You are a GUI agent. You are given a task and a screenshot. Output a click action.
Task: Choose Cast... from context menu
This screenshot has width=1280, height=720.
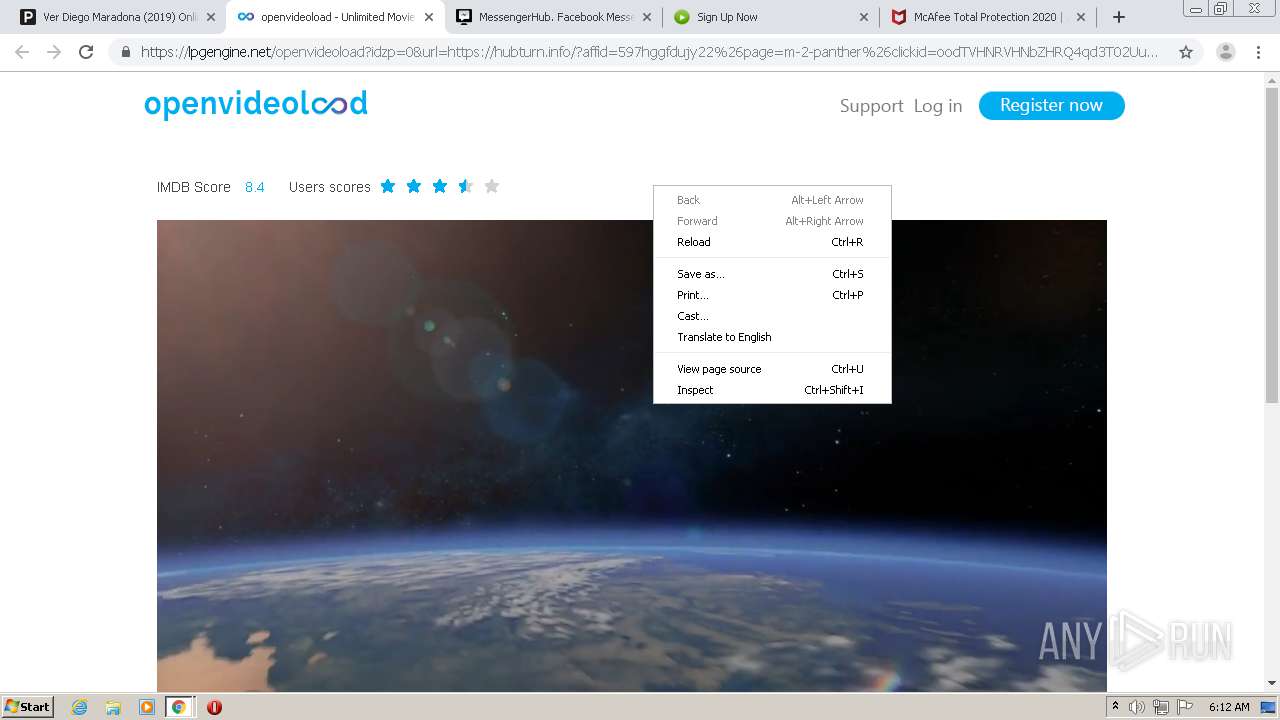tap(772, 316)
